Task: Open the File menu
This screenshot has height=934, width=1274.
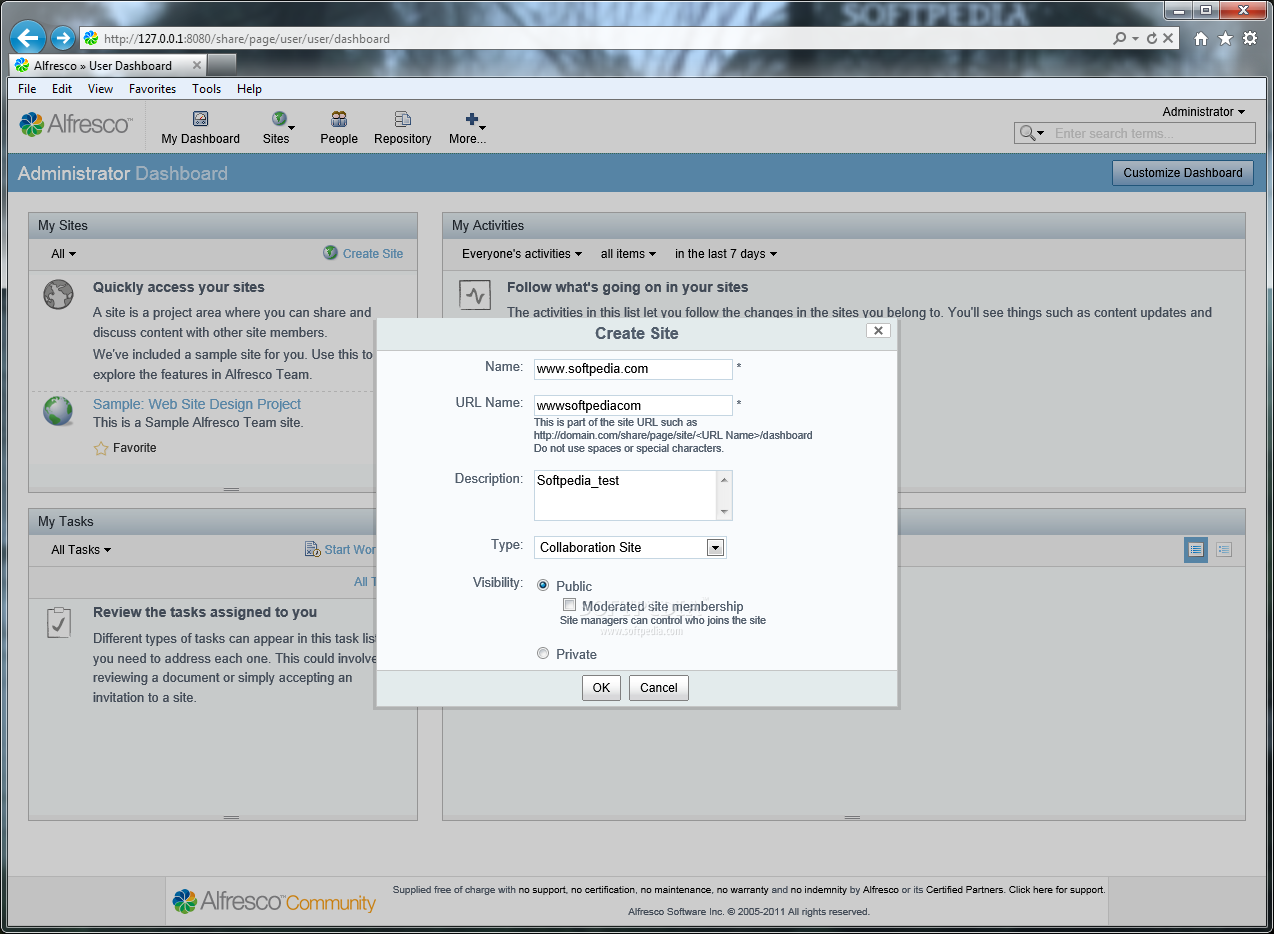Action: tap(27, 89)
